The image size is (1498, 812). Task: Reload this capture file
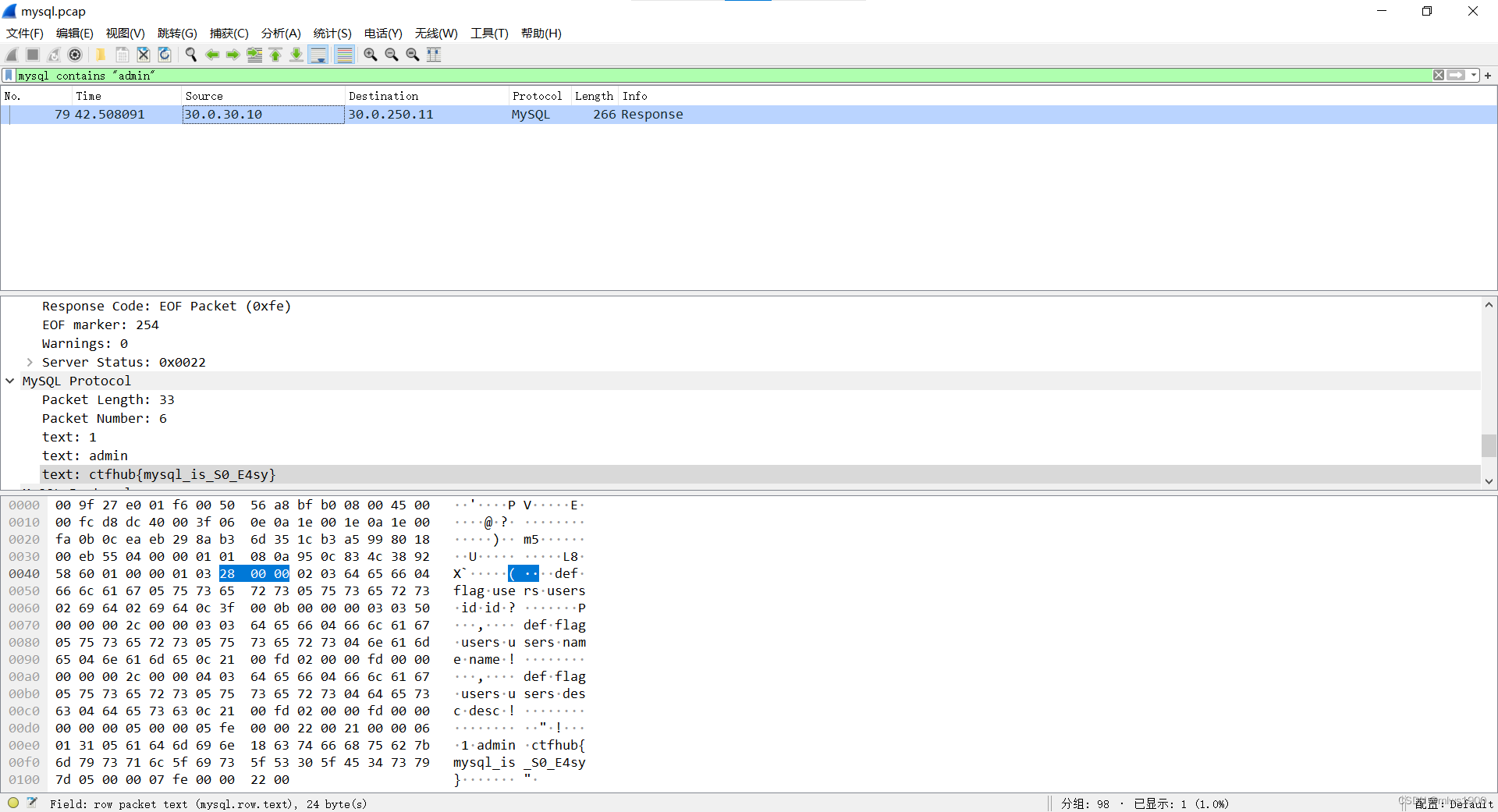(164, 55)
